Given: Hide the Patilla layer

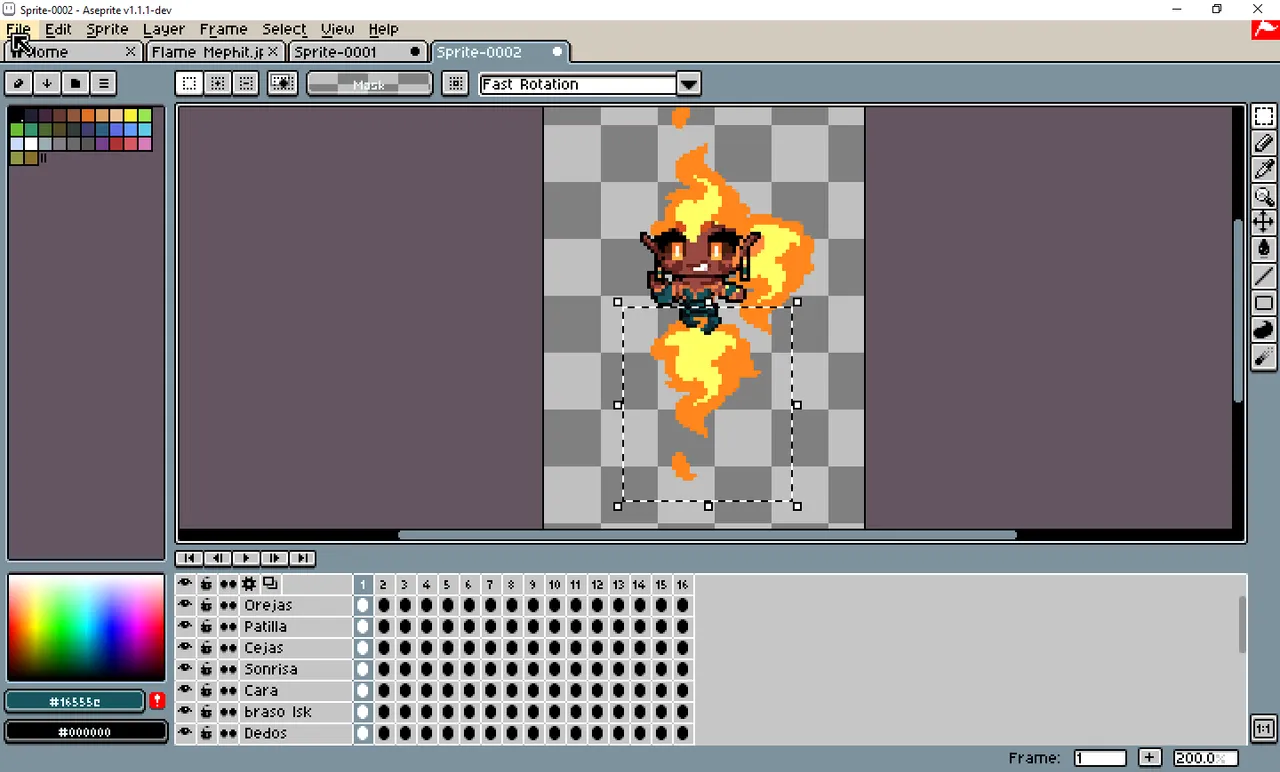Looking at the screenshot, I should point(185,626).
